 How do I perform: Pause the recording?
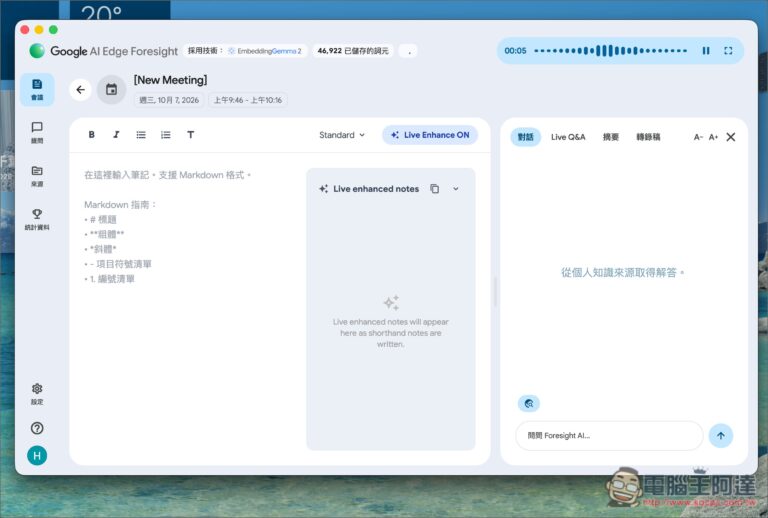pyautogui.click(x=706, y=51)
